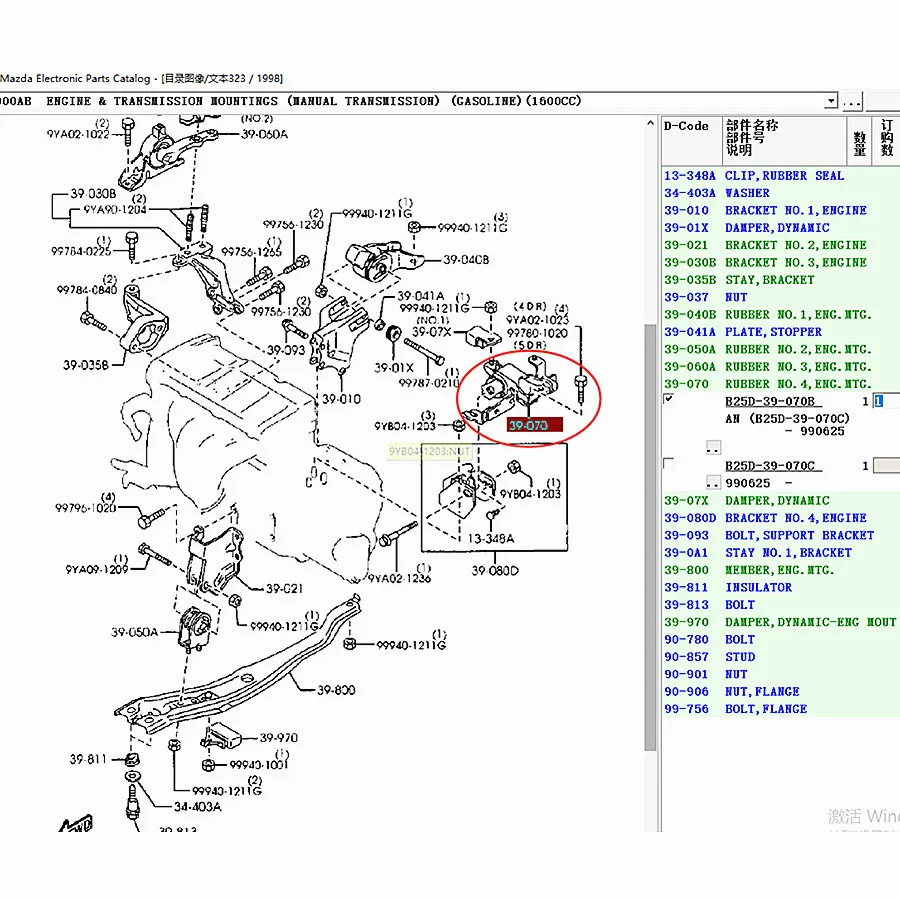Open the section title dropdown arrow
The width and height of the screenshot is (900, 900).
(x=831, y=101)
